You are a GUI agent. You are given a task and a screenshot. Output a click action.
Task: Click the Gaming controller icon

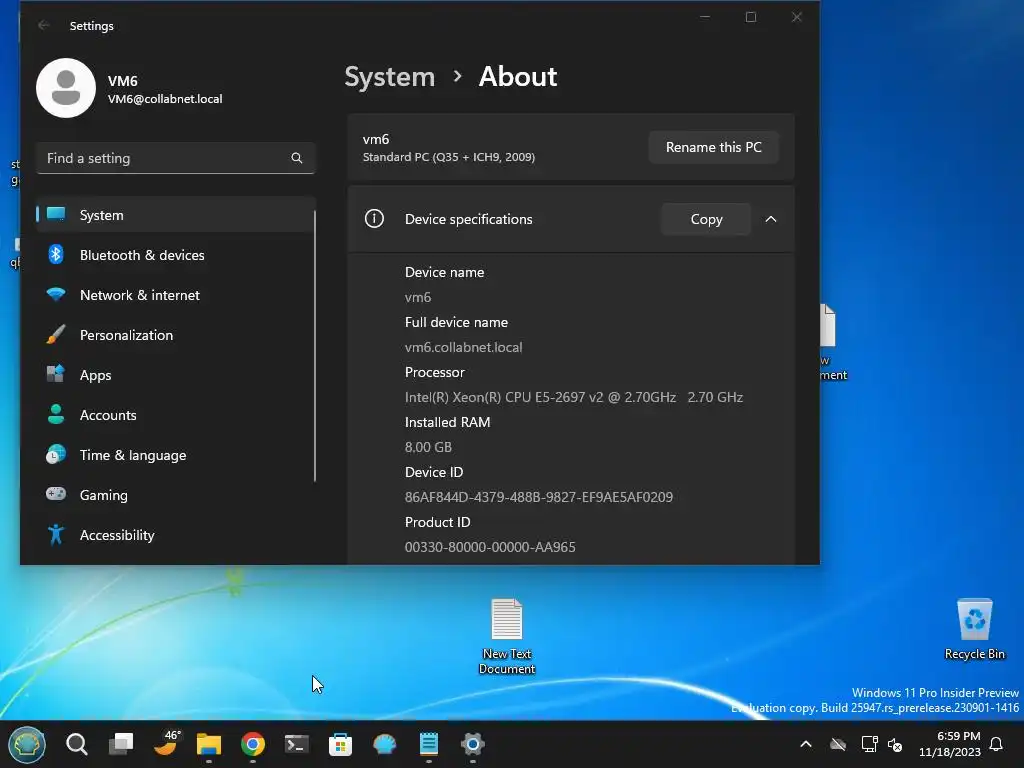(x=56, y=494)
